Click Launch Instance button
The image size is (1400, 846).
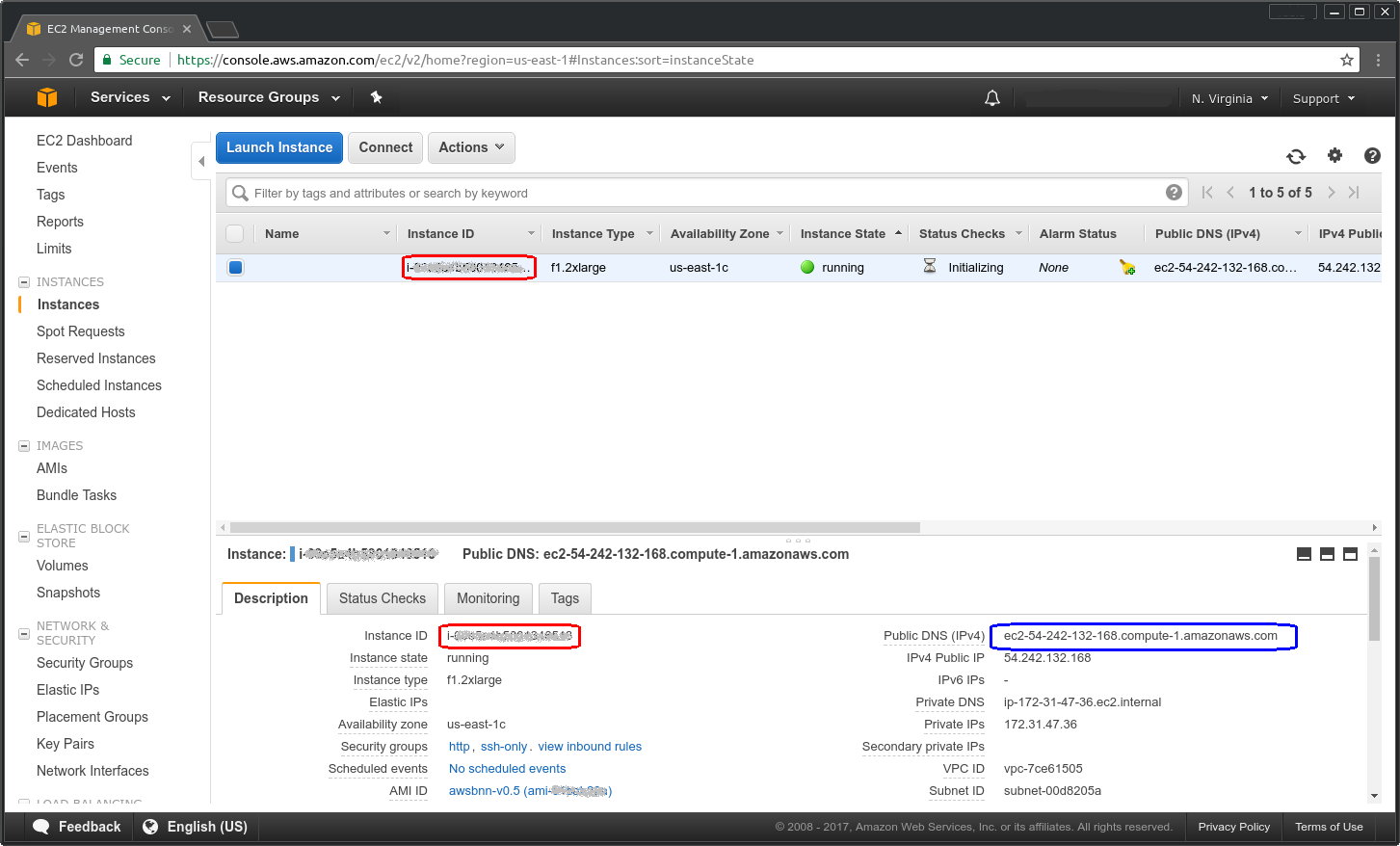pyautogui.click(x=279, y=147)
